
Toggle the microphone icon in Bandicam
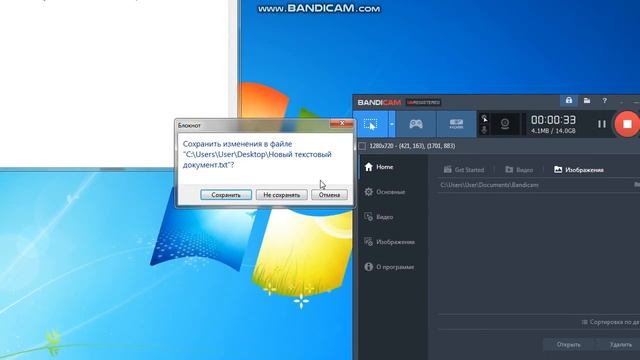484,130
